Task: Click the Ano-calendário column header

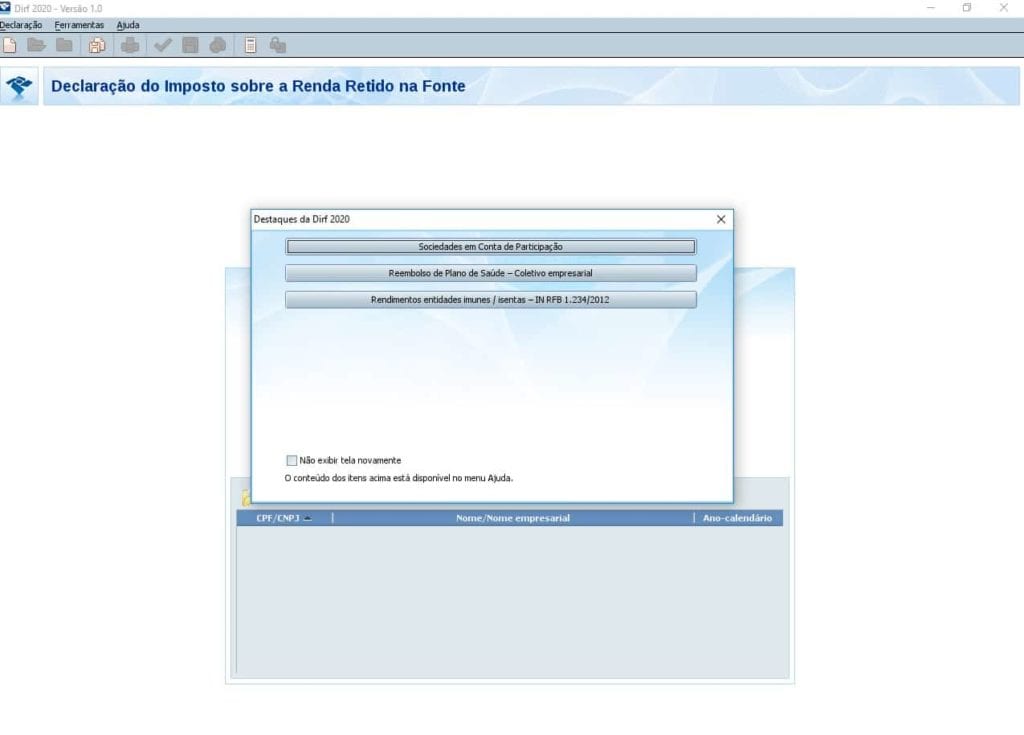Action: 737,518
